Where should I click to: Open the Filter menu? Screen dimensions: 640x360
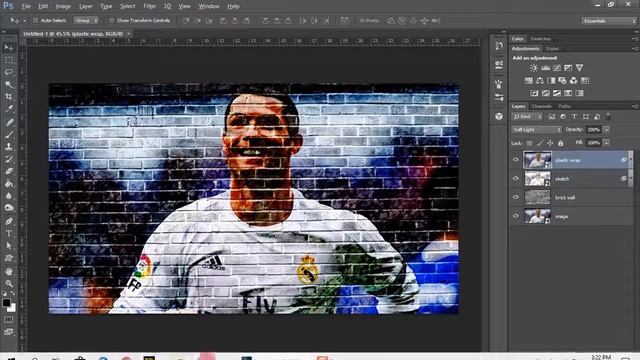[150, 6]
